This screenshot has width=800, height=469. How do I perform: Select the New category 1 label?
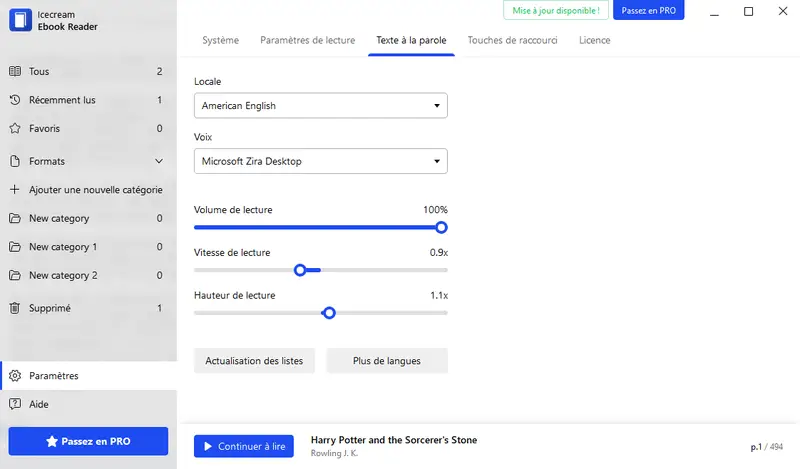63,247
